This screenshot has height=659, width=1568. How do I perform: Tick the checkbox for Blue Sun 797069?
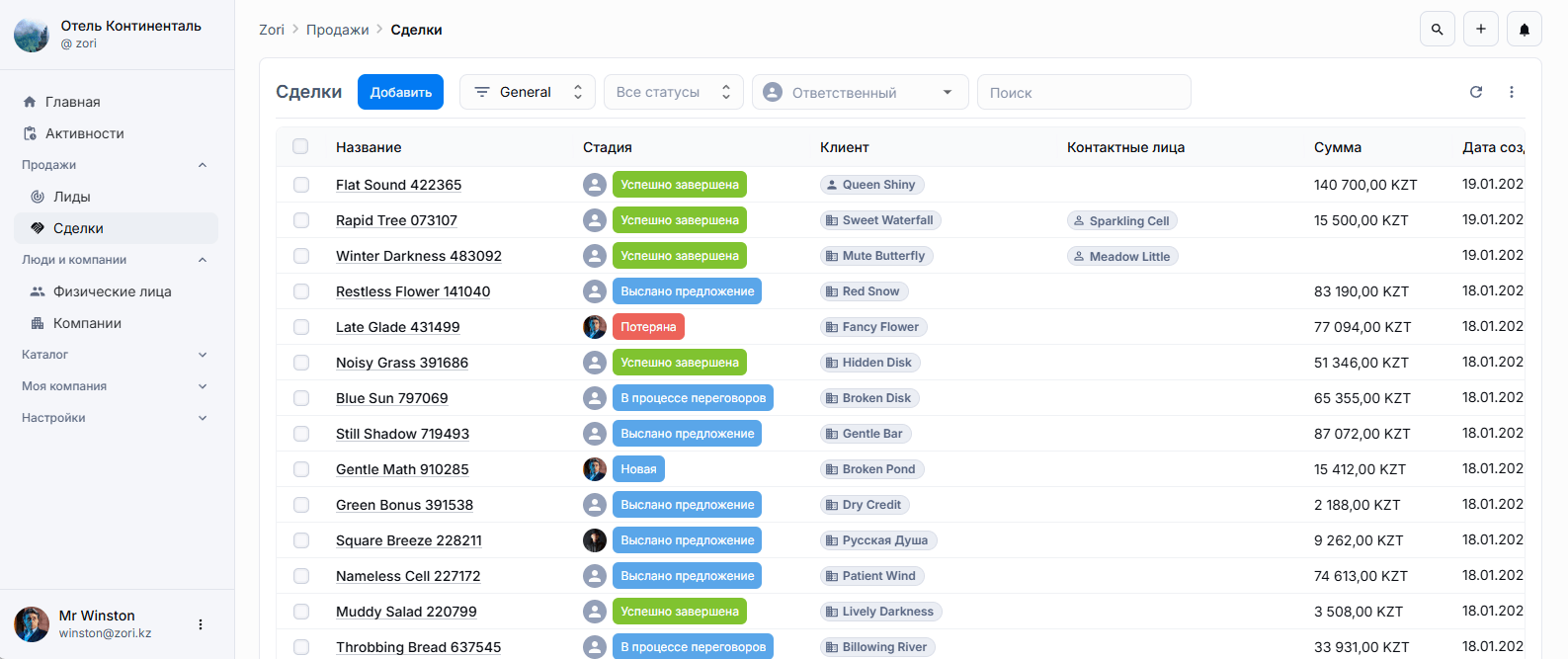click(300, 398)
